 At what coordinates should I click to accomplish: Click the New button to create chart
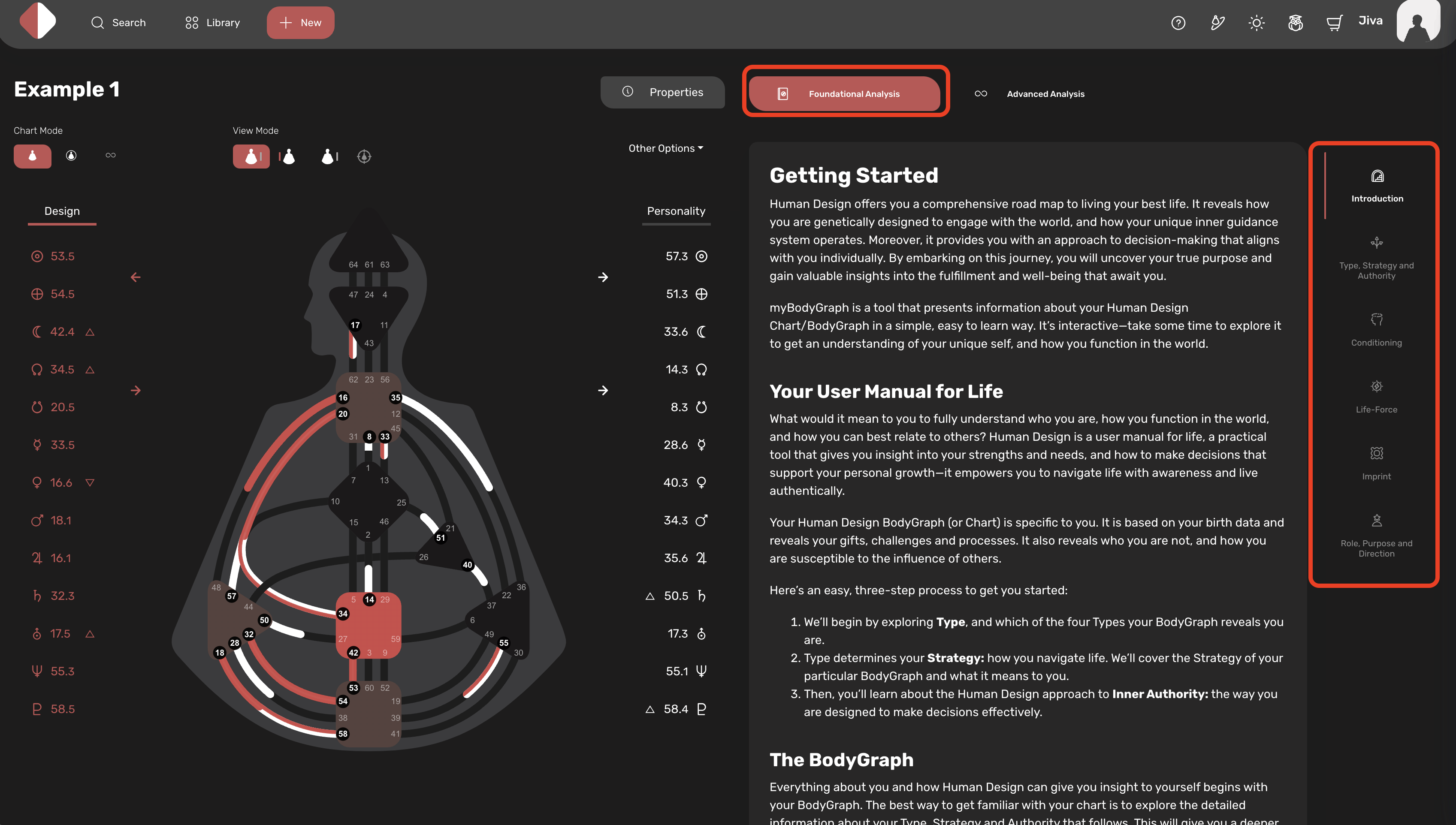302,22
